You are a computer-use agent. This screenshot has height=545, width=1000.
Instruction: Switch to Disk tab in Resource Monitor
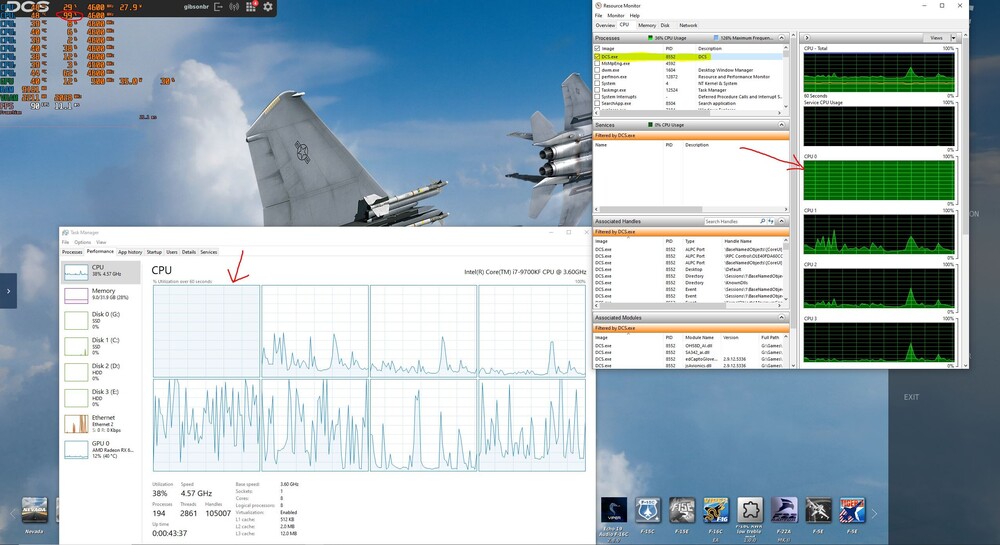(665, 25)
